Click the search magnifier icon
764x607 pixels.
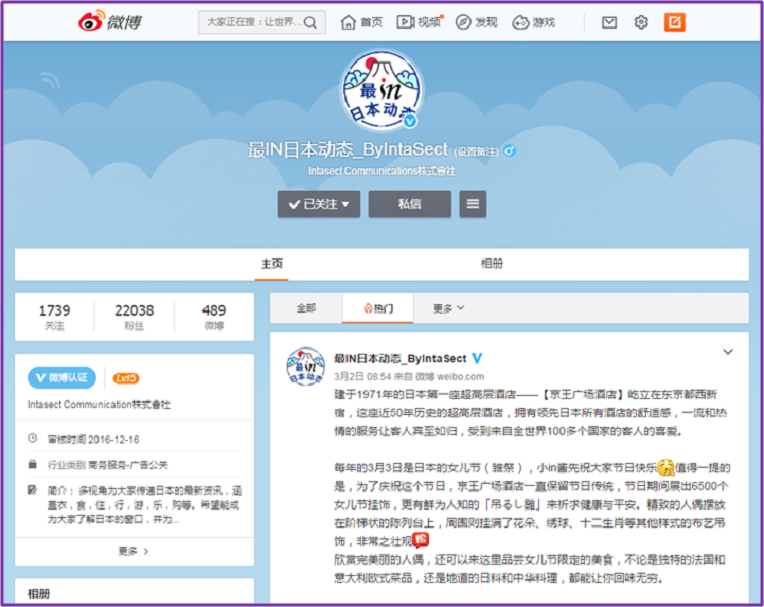coord(312,22)
